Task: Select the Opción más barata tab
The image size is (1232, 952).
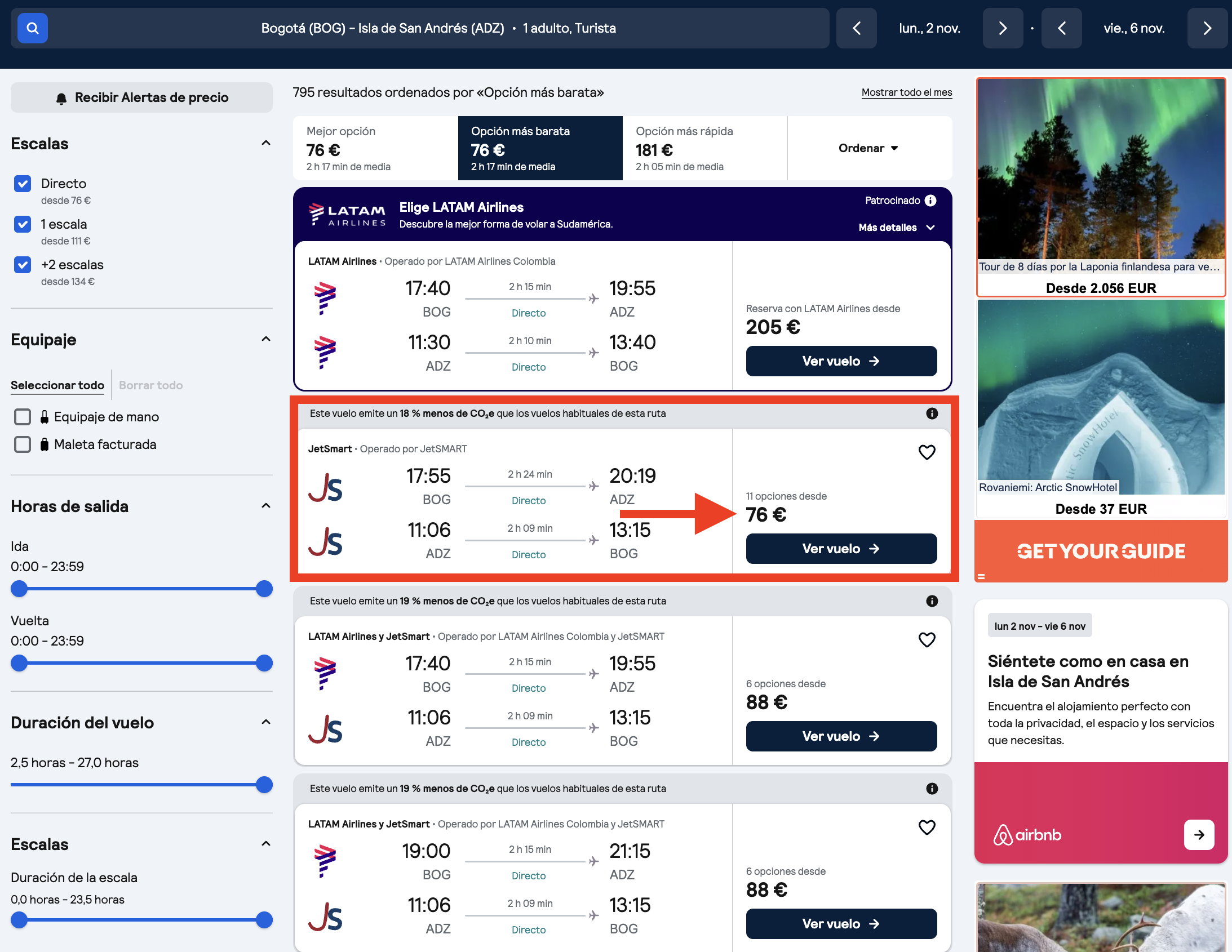Action: [x=540, y=148]
